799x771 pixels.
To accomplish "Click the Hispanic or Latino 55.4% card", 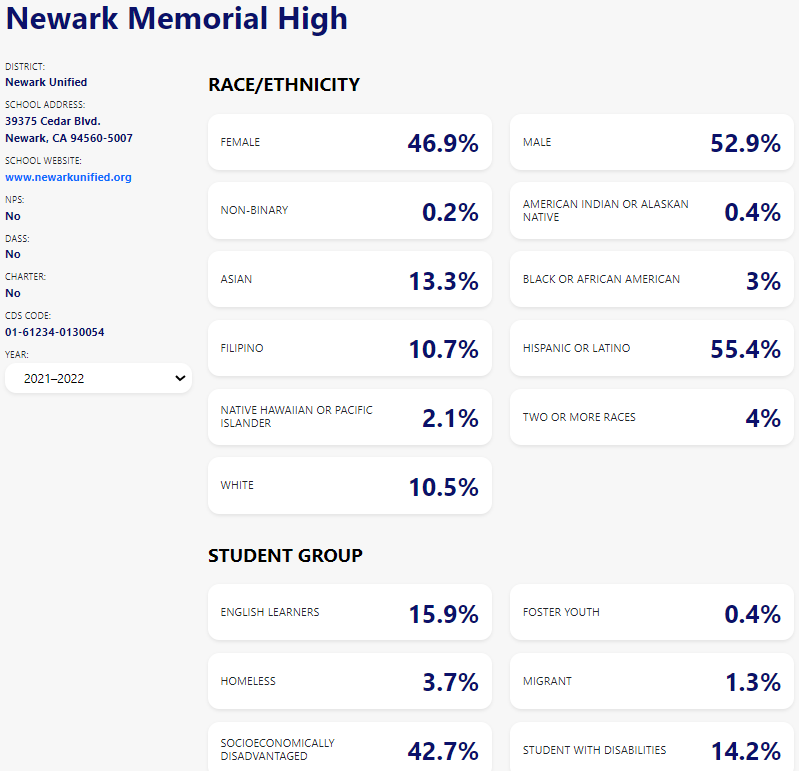I will pyautogui.click(x=651, y=348).
